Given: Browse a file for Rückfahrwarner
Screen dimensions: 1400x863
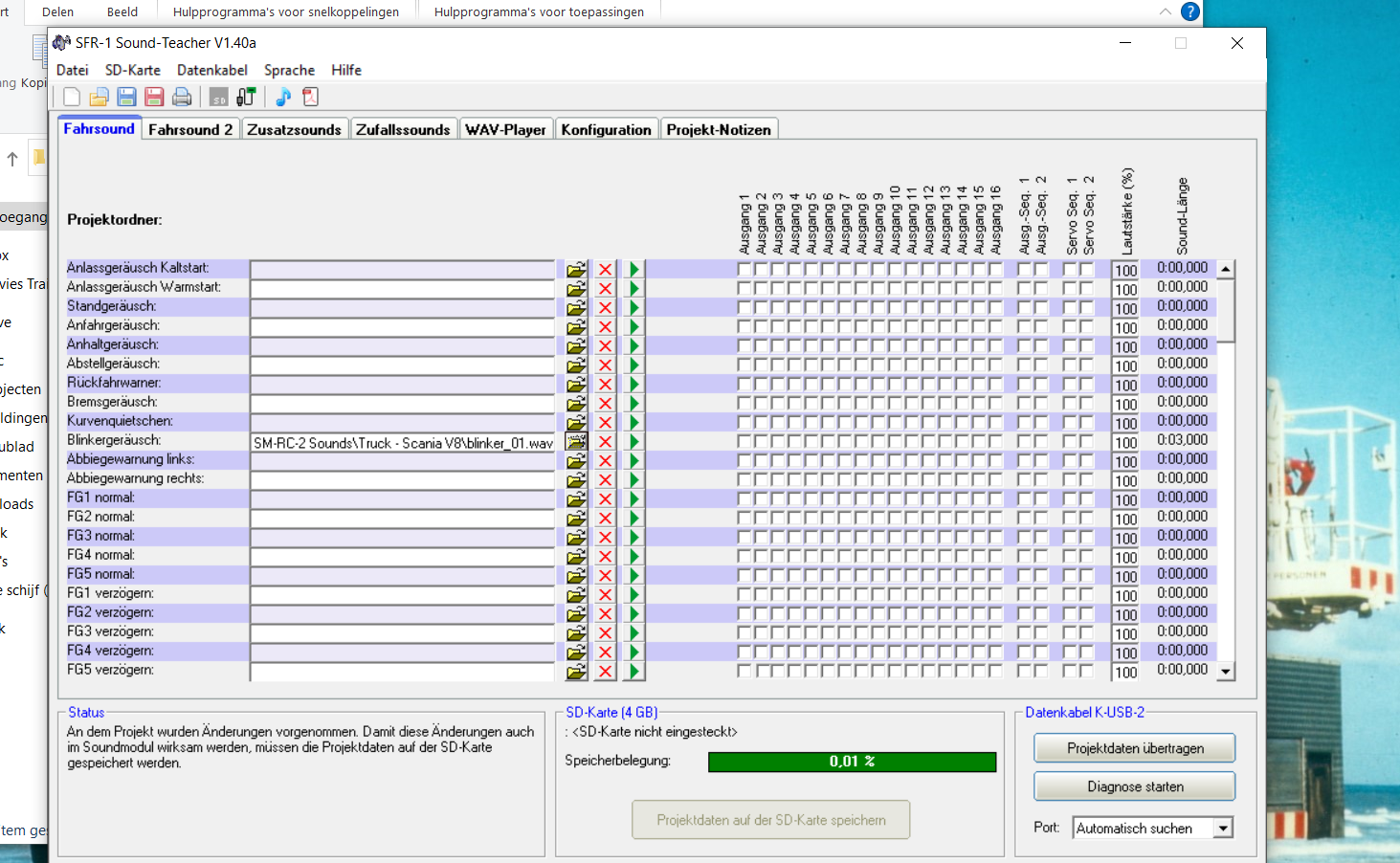Looking at the screenshot, I should (x=576, y=385).
